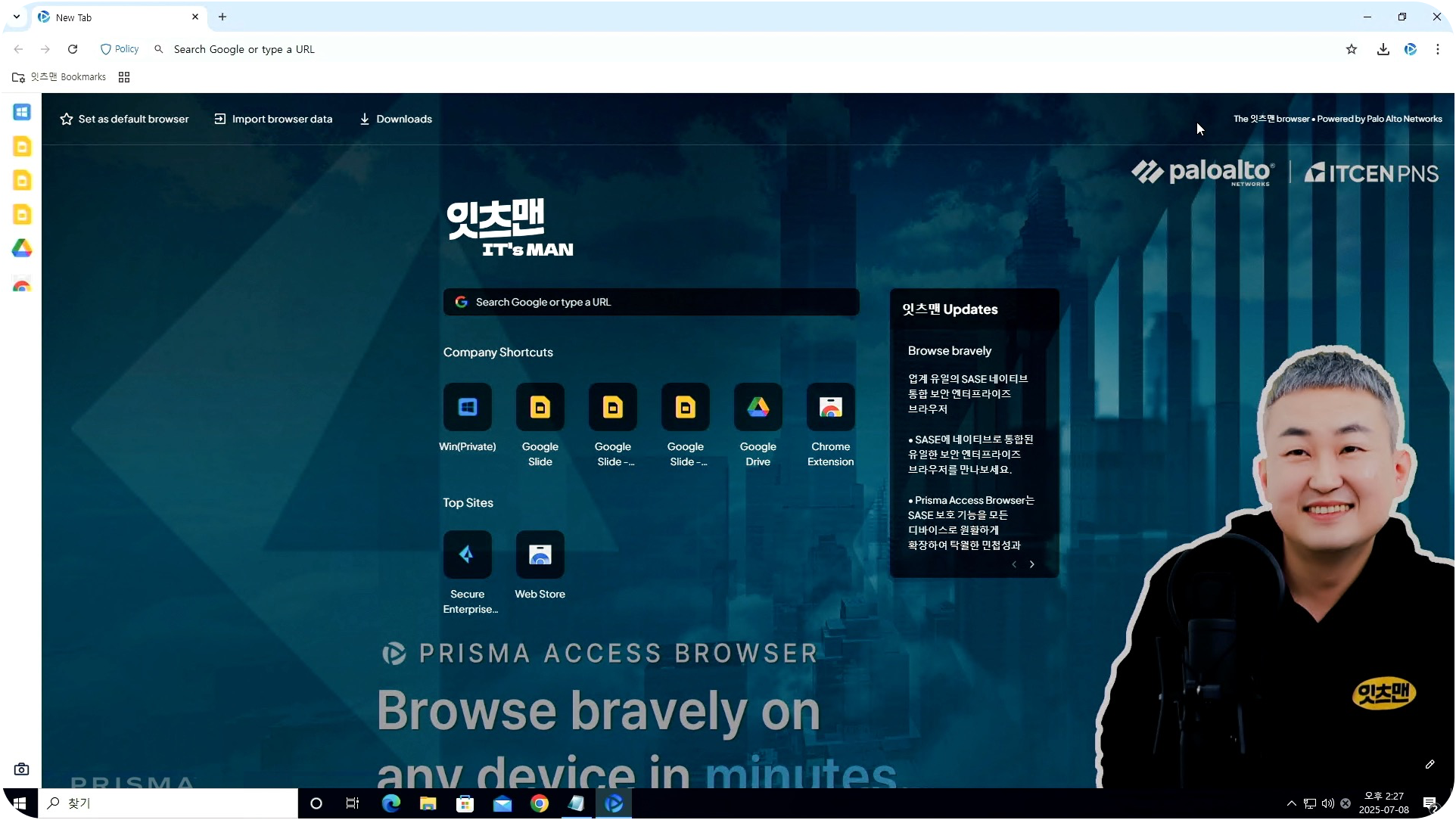This screenshot has width=1456, height=820.
Task: Click the Chrome Web Store icon in the sidebar
Action: [22, 285]
